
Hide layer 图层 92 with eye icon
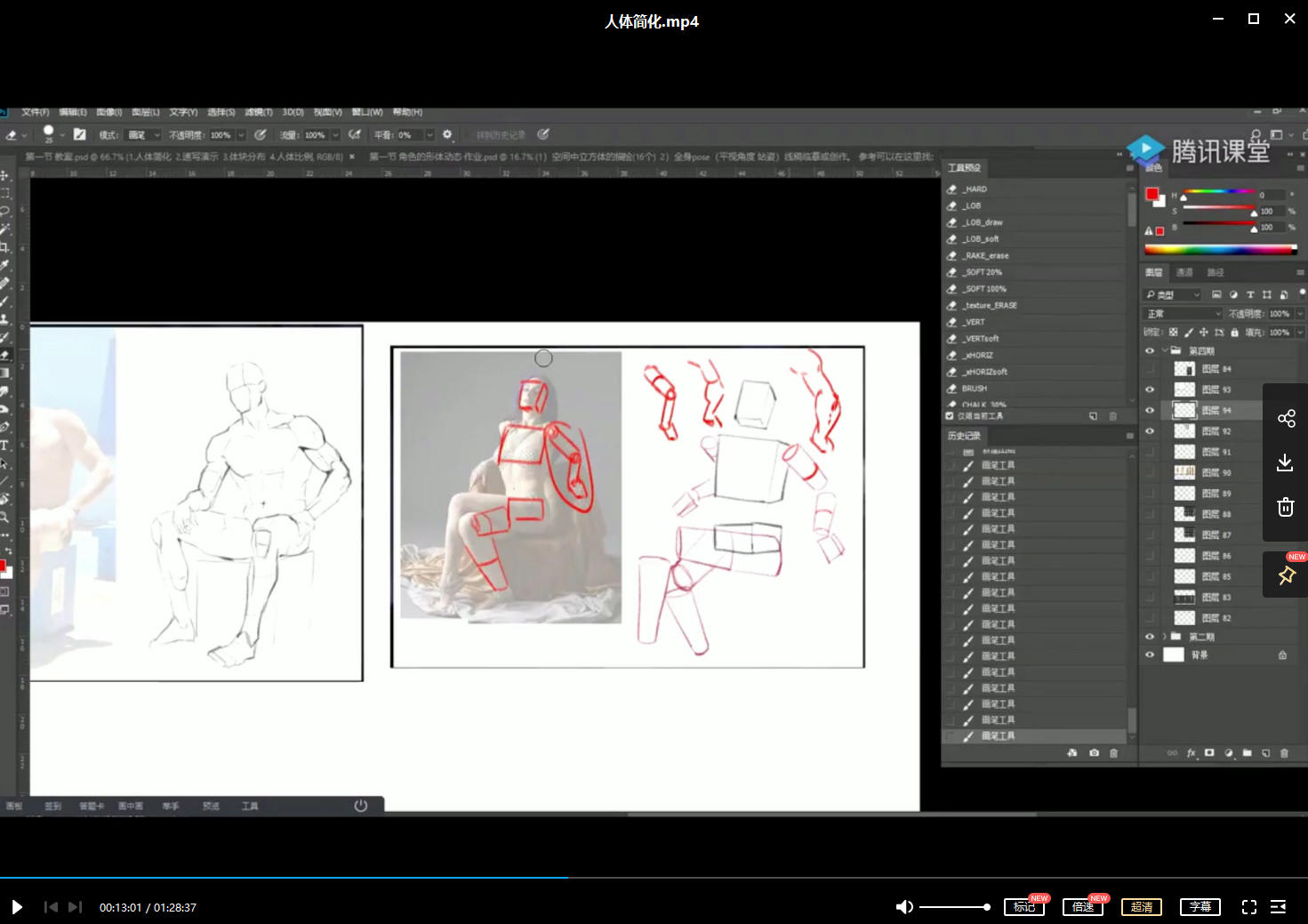pos(1150,431)
